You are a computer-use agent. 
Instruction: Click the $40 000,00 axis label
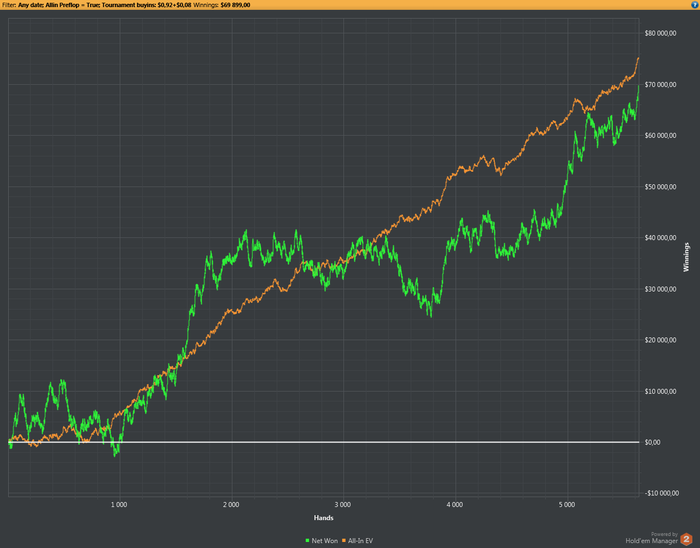[x=660, y=237]
